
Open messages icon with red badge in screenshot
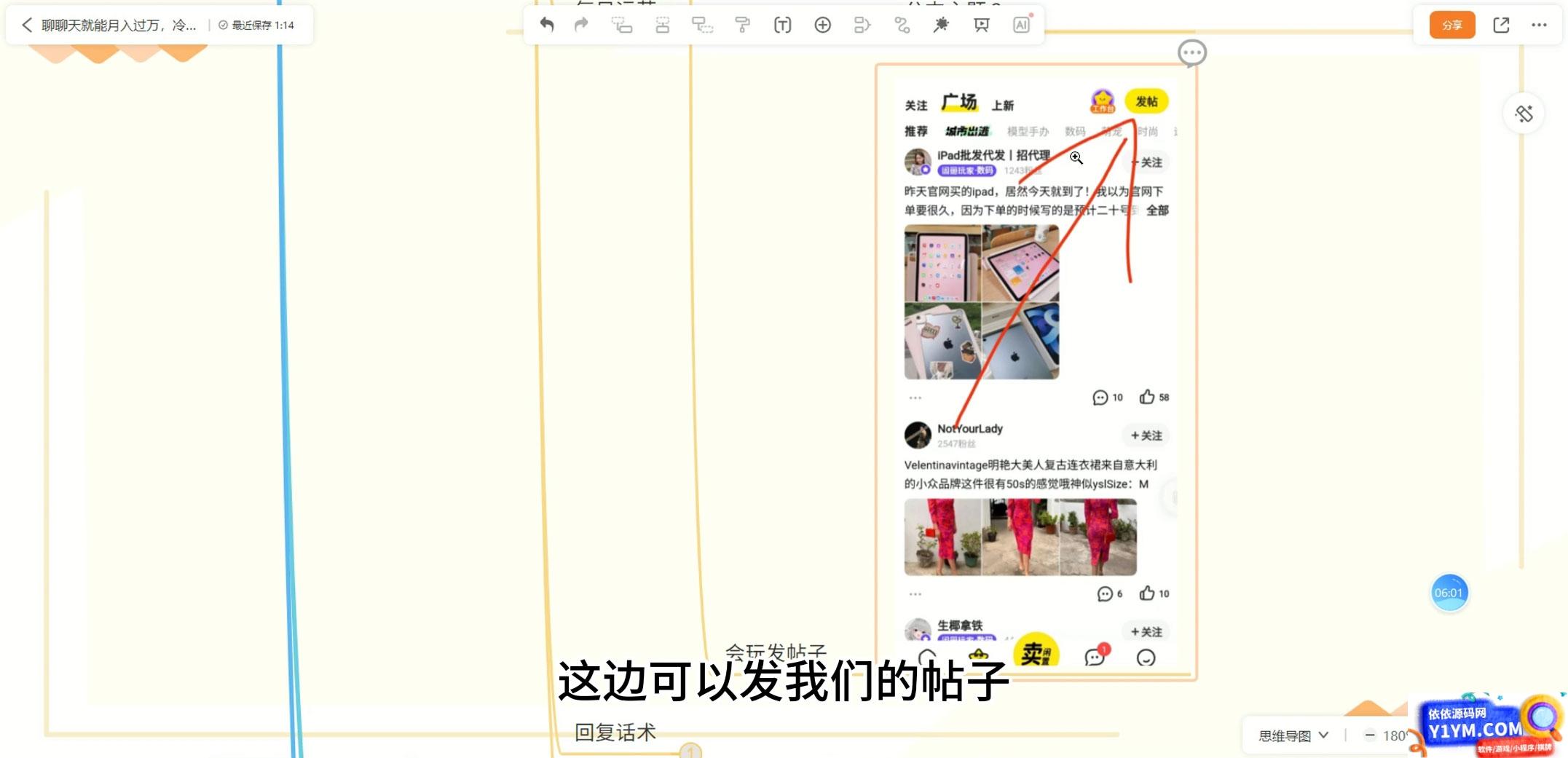pyautogui.click(x=1095, y=656)
